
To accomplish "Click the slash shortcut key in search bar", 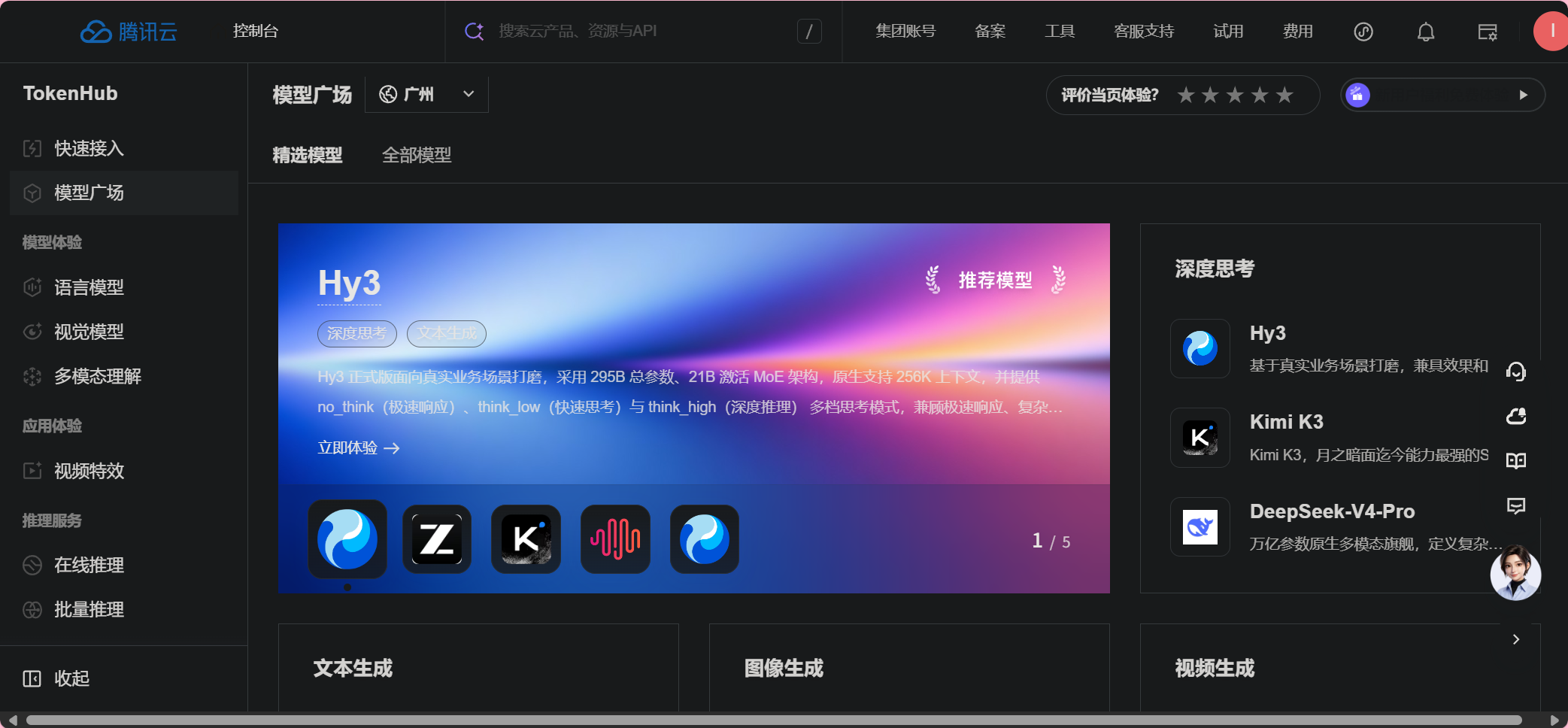I will (809, 31).
